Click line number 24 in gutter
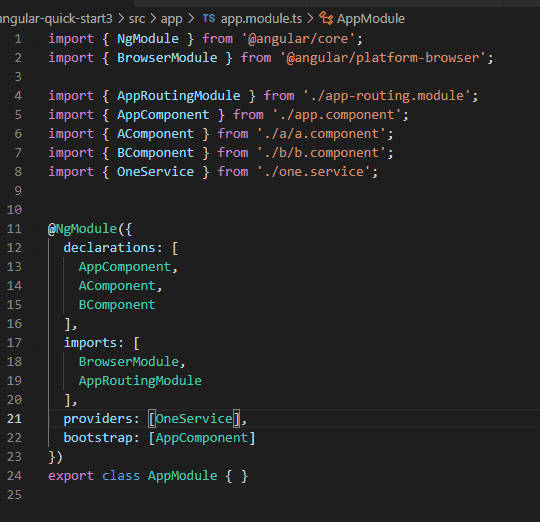 pos(14,476)
